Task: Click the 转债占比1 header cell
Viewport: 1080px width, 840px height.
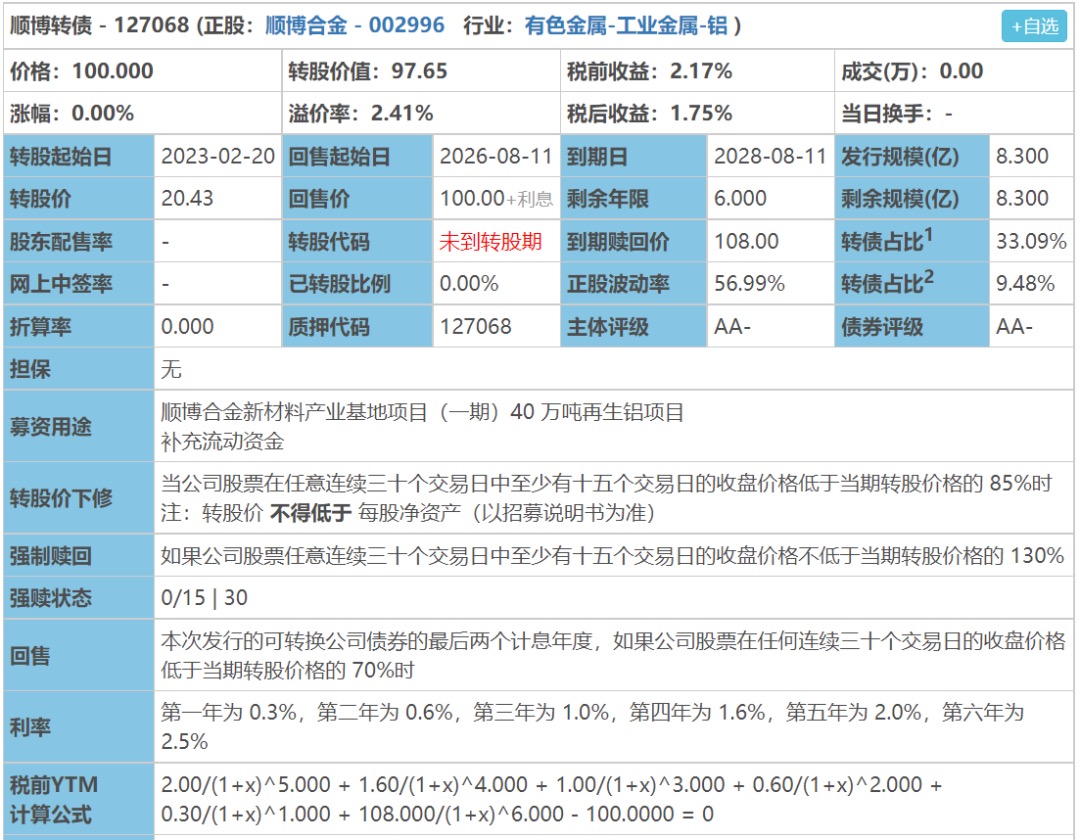Action: click(912, 242)
